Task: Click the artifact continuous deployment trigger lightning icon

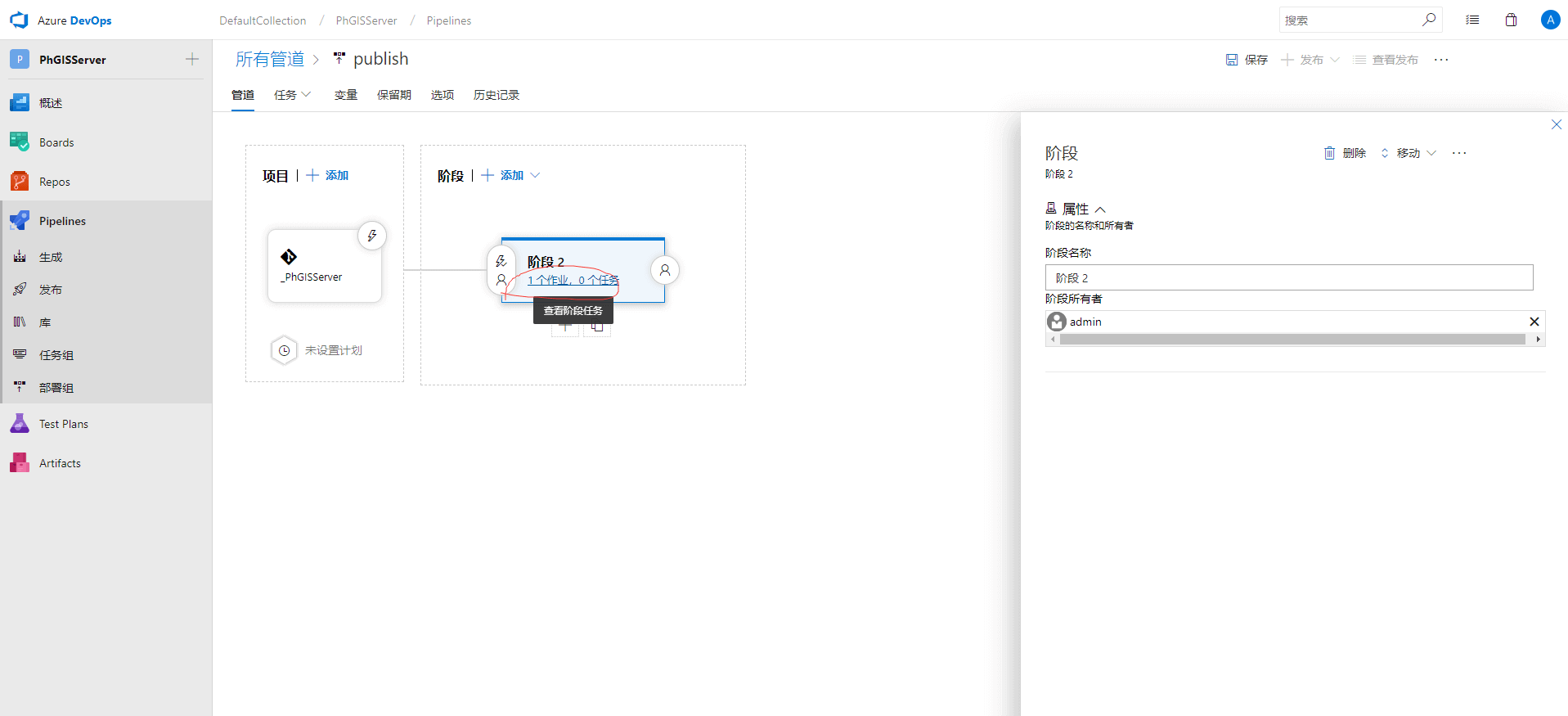Action: pos(372,236)
